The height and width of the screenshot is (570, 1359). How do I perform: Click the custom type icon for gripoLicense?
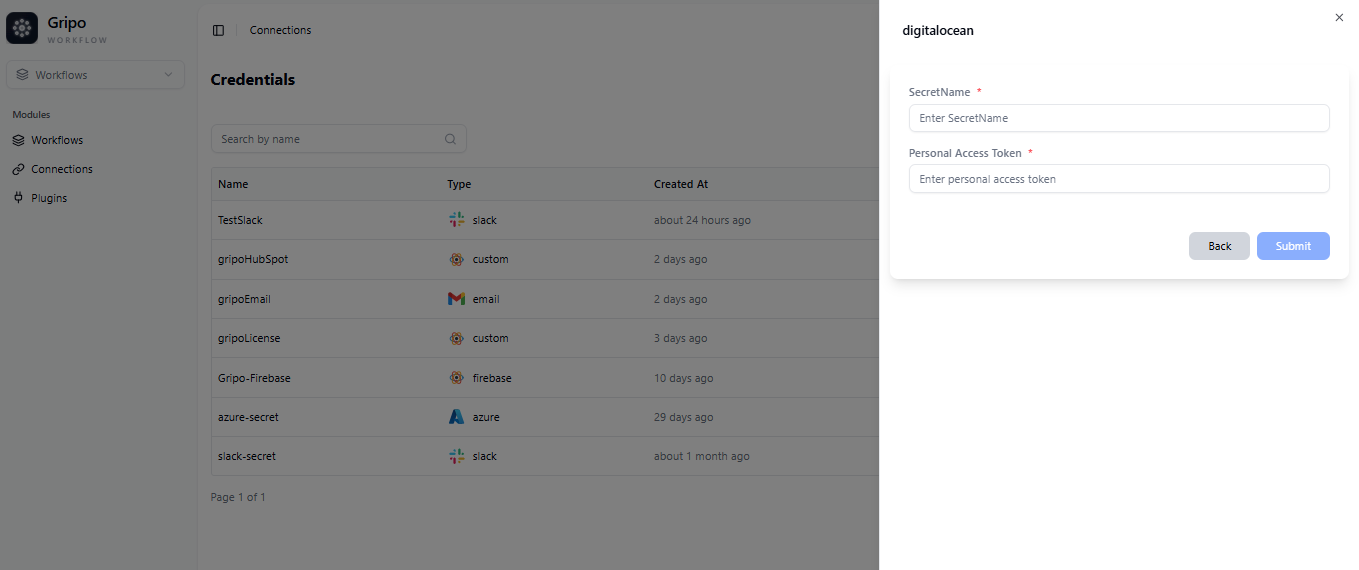tap(456, 338)
